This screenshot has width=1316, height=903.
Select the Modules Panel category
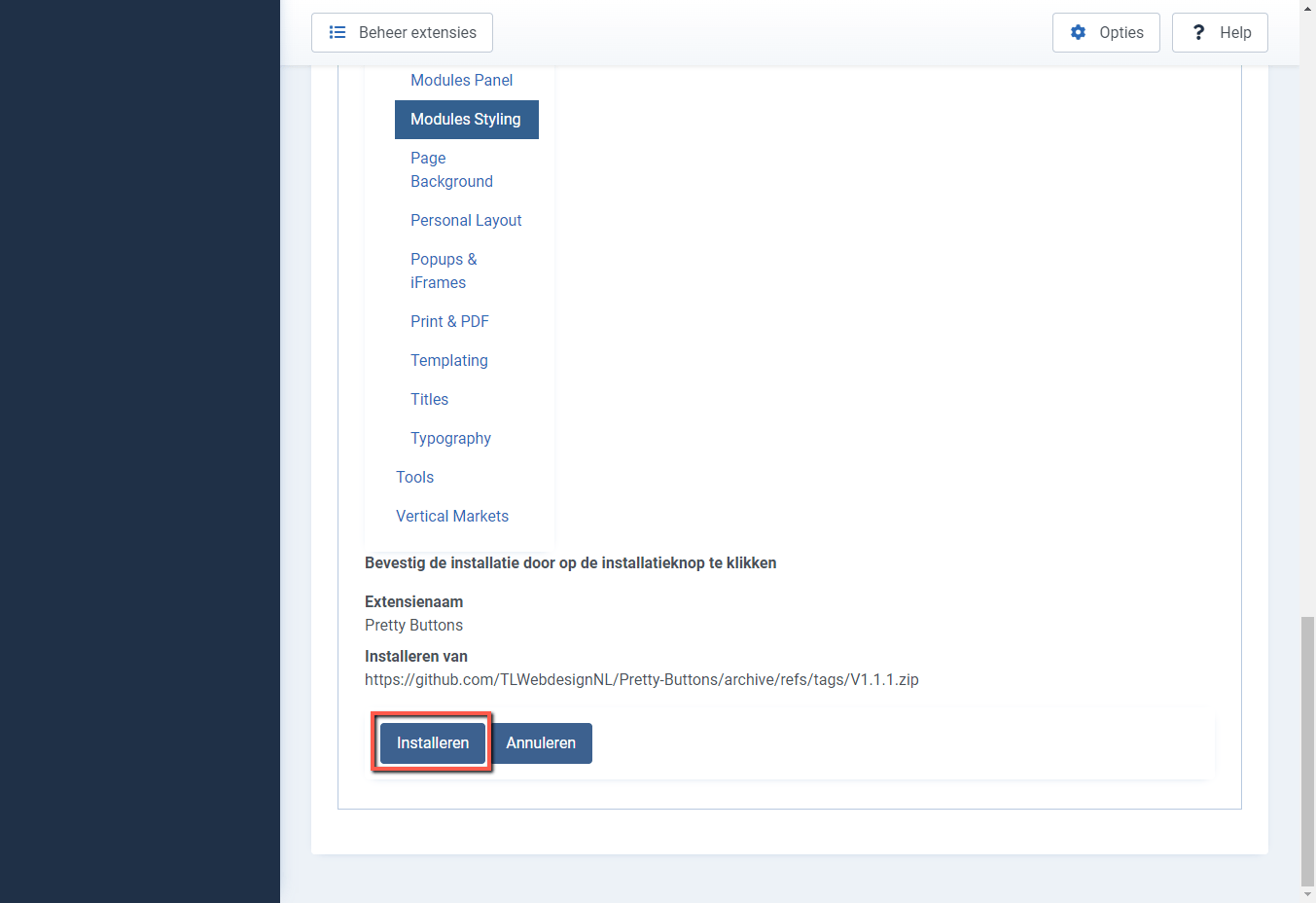(x=461, y=80)
